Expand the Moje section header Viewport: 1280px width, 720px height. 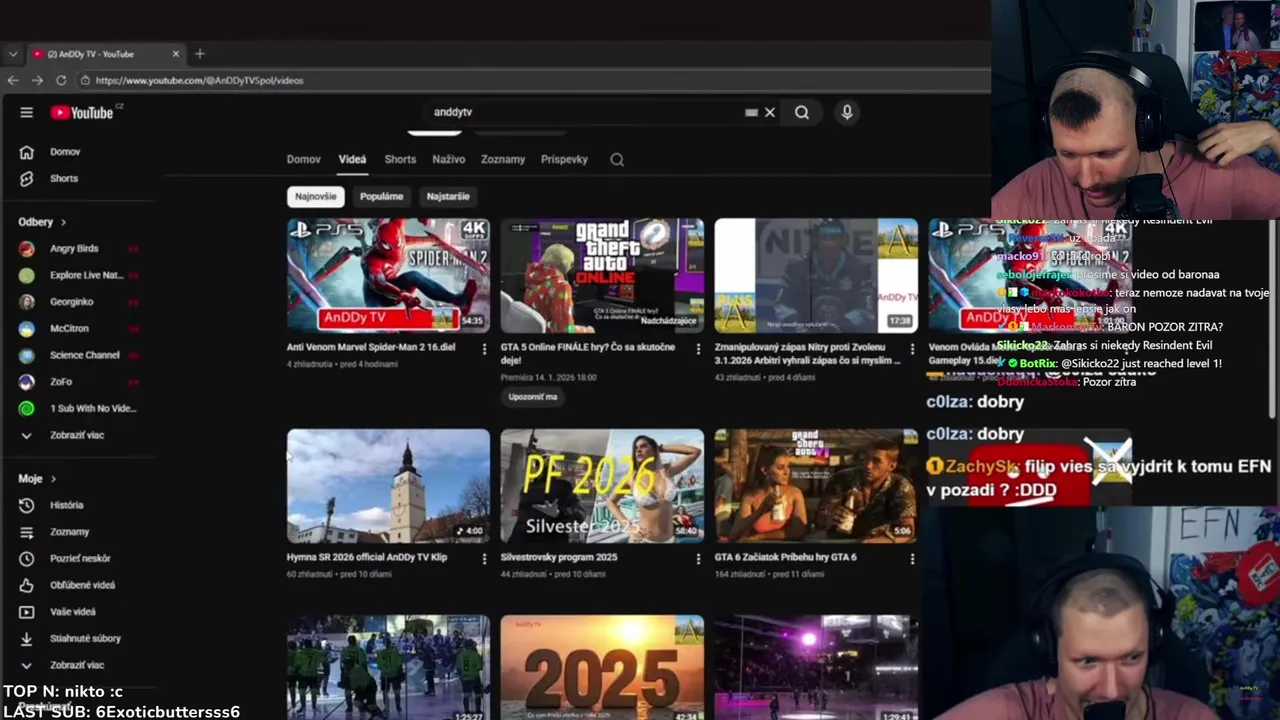(37, 479)
